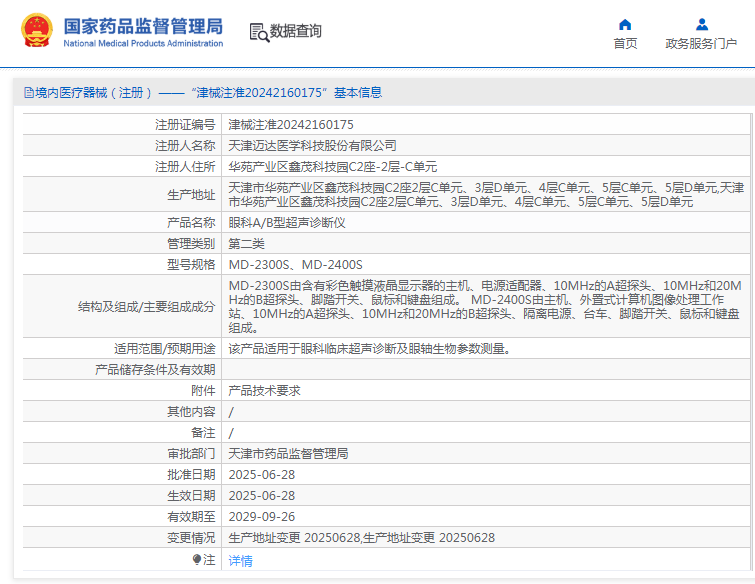Click the national emblem logo icon

(36, 31)
